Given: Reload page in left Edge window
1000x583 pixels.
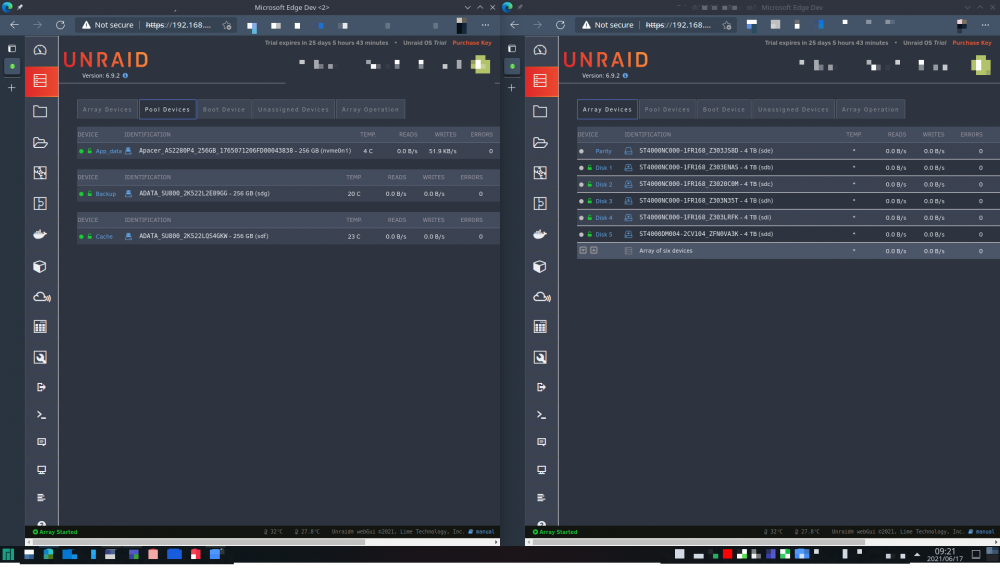Looking at the screenshot, I should coord(61,25).
